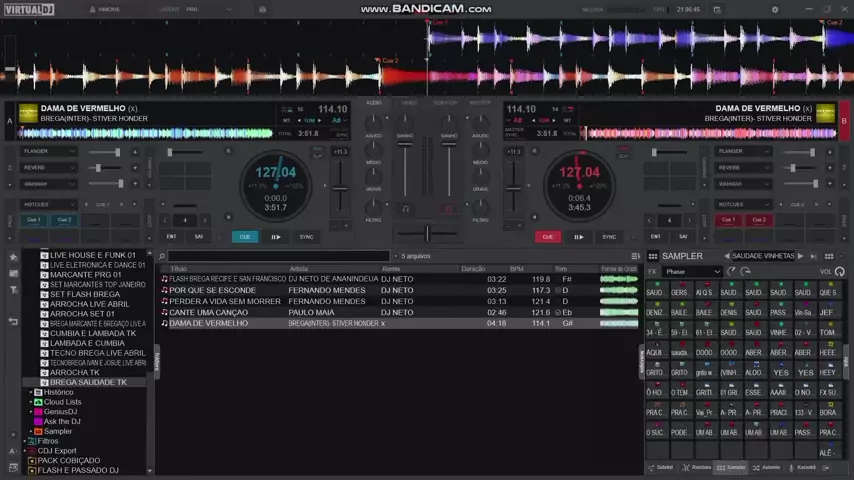Click the sampler grid icon beside SAMPLER title
Image resolution: width=854 pixels, height=480 pixels.
coord(653,256)
